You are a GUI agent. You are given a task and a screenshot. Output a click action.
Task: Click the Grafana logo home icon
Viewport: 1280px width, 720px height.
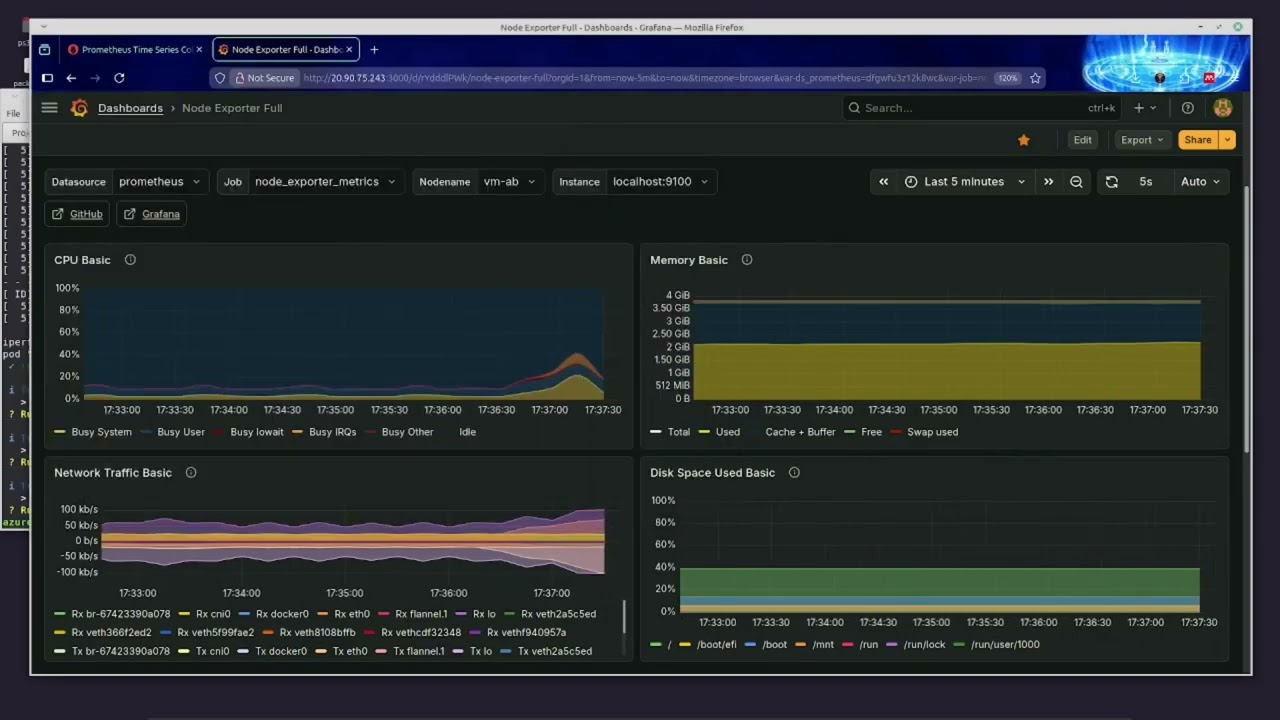pyautogui.click(x=80, y=108)
